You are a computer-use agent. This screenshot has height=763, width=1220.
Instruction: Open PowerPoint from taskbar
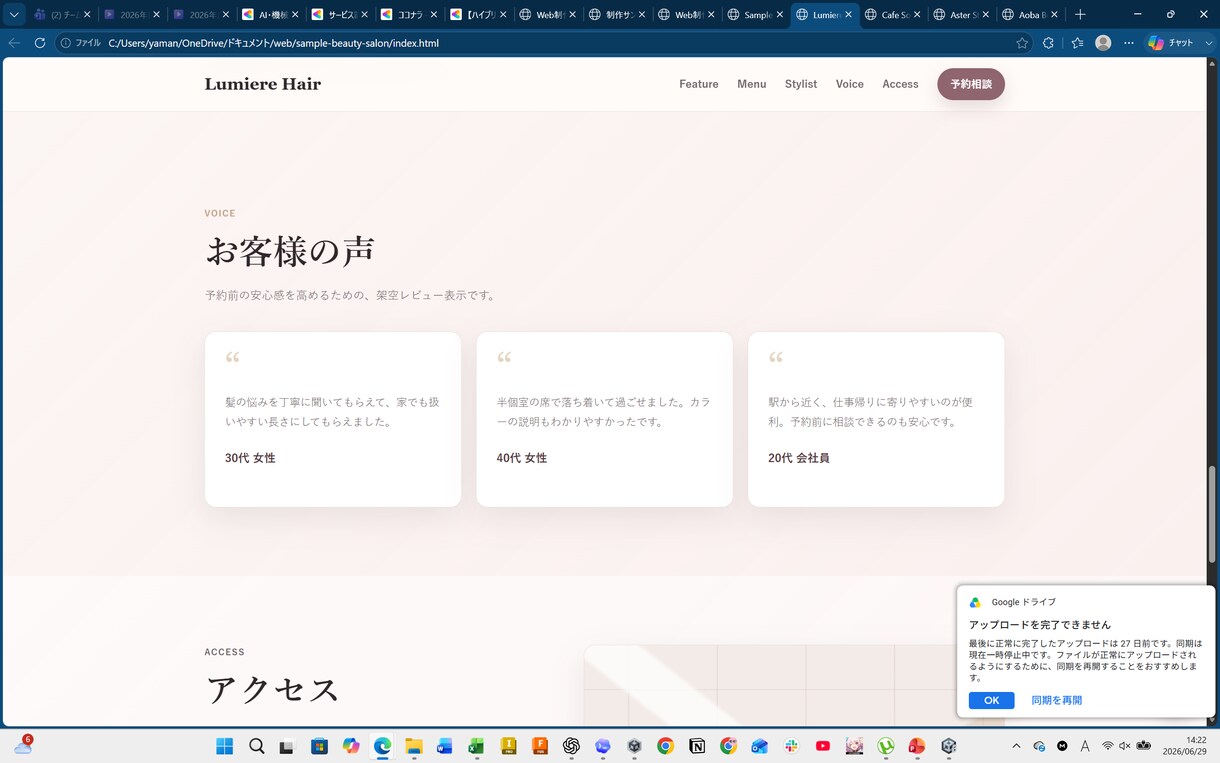pos(917,746)
